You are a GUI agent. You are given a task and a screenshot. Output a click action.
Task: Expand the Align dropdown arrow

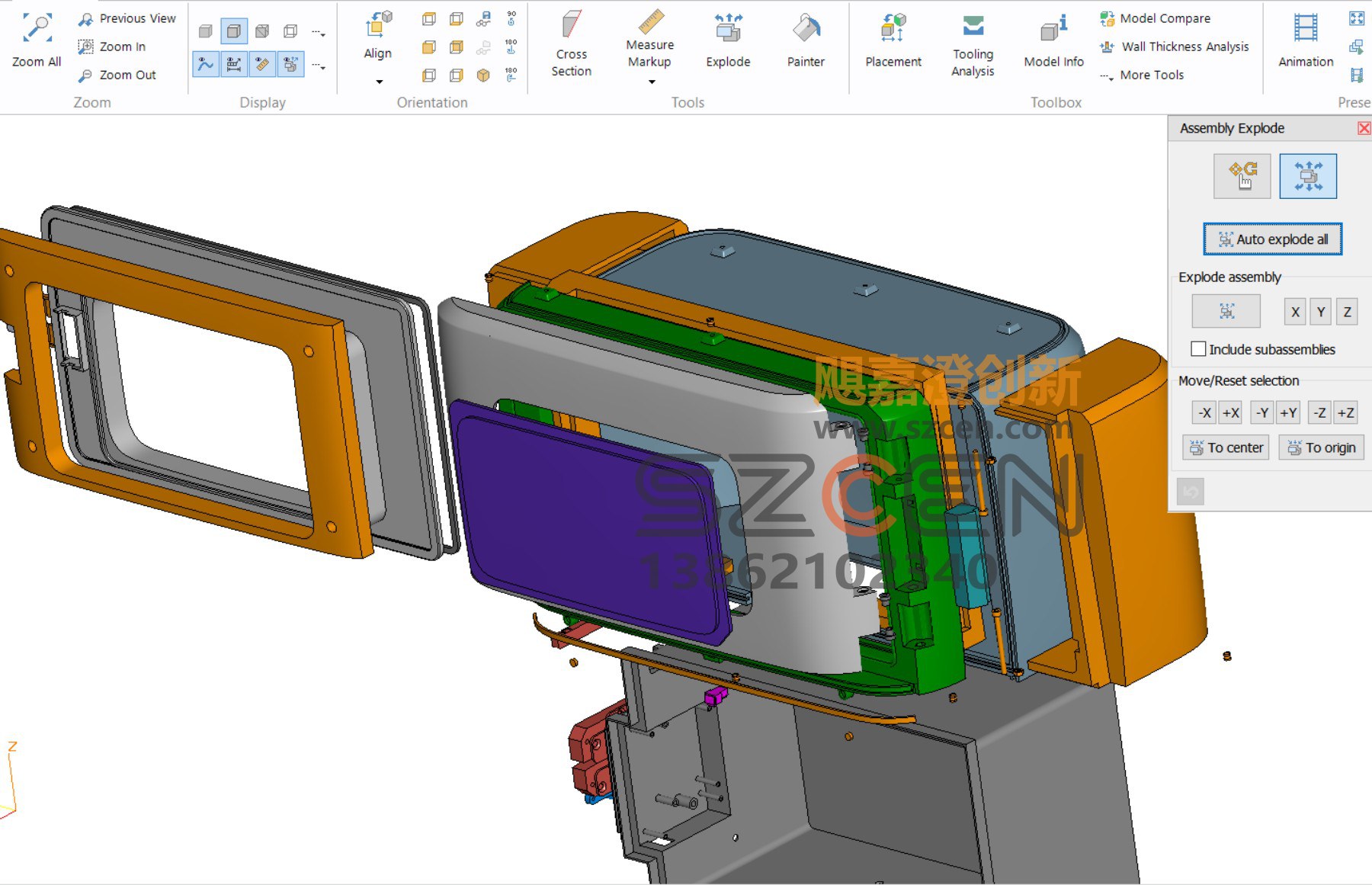(x=379, y=82)
